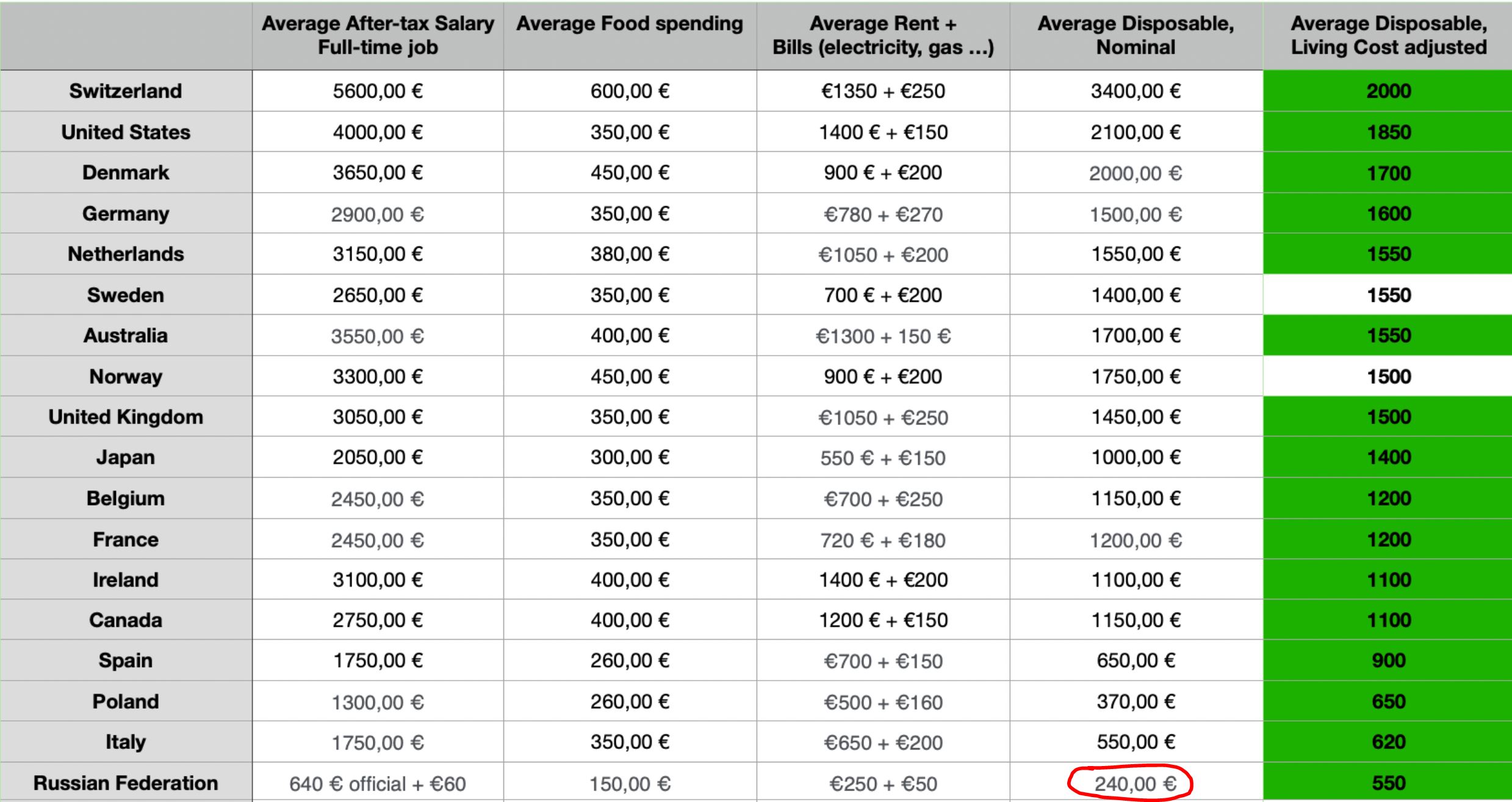Viewport: 1512px width, 802px height.
Task: Select the green 1400 adjusted cell
Action: tap(1388, 457)
